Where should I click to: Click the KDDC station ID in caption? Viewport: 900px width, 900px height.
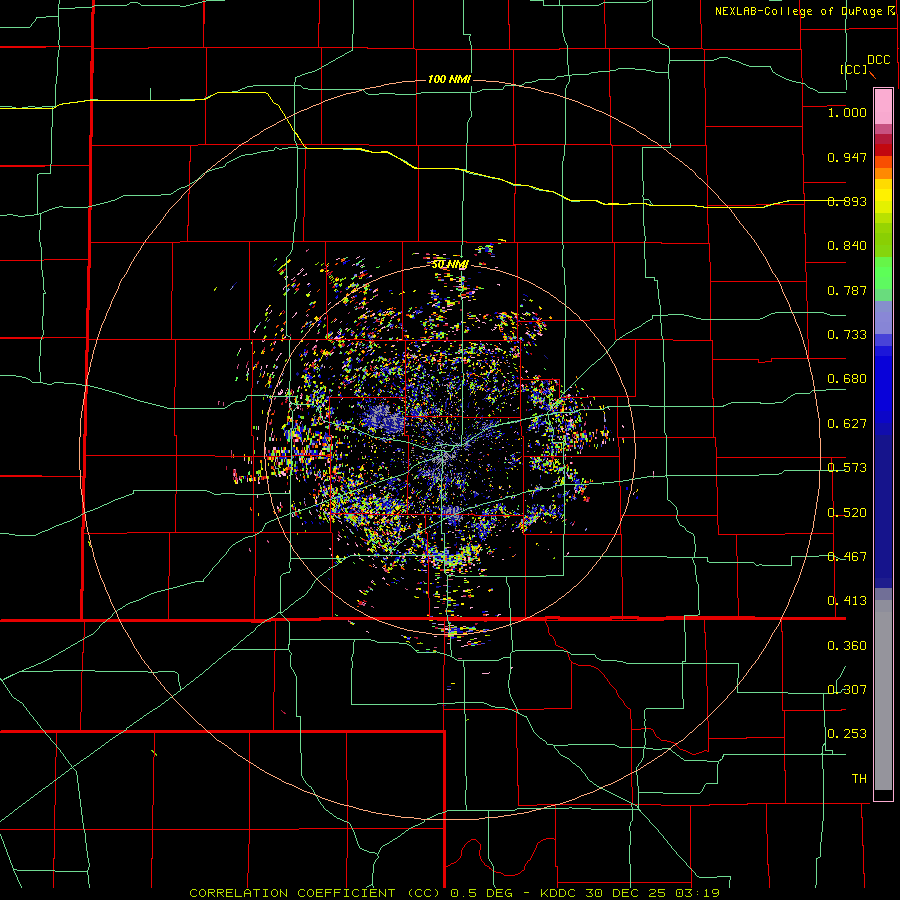point(559,893)
